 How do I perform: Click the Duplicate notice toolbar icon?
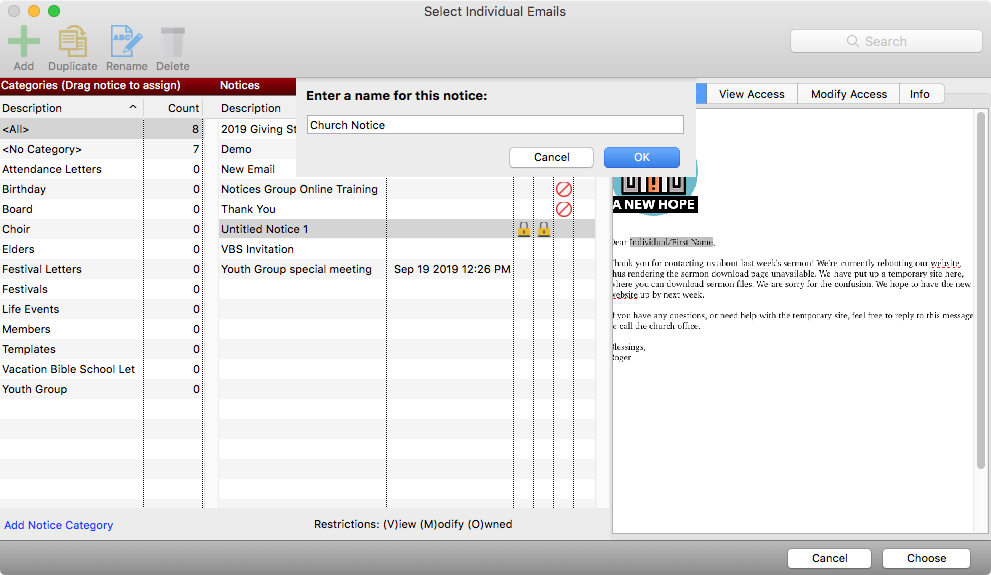[x=72, y=43]
